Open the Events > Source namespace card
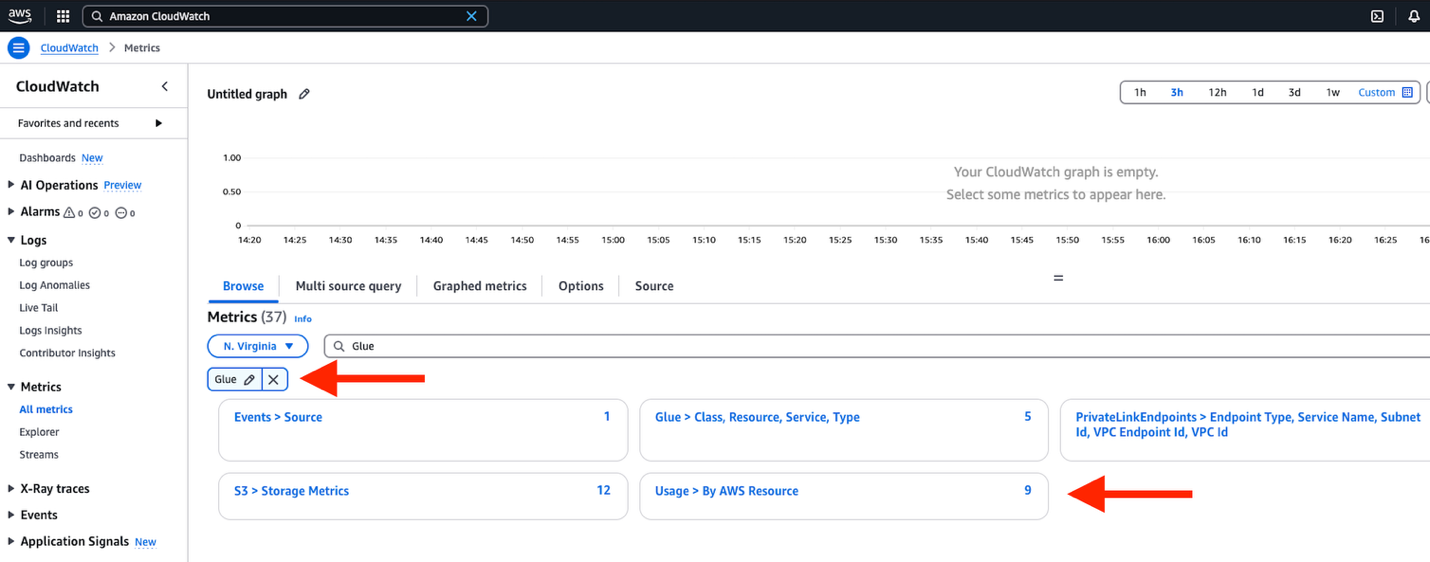The width and height of the screenshot is (1430, 562). [x=423, y=430]
